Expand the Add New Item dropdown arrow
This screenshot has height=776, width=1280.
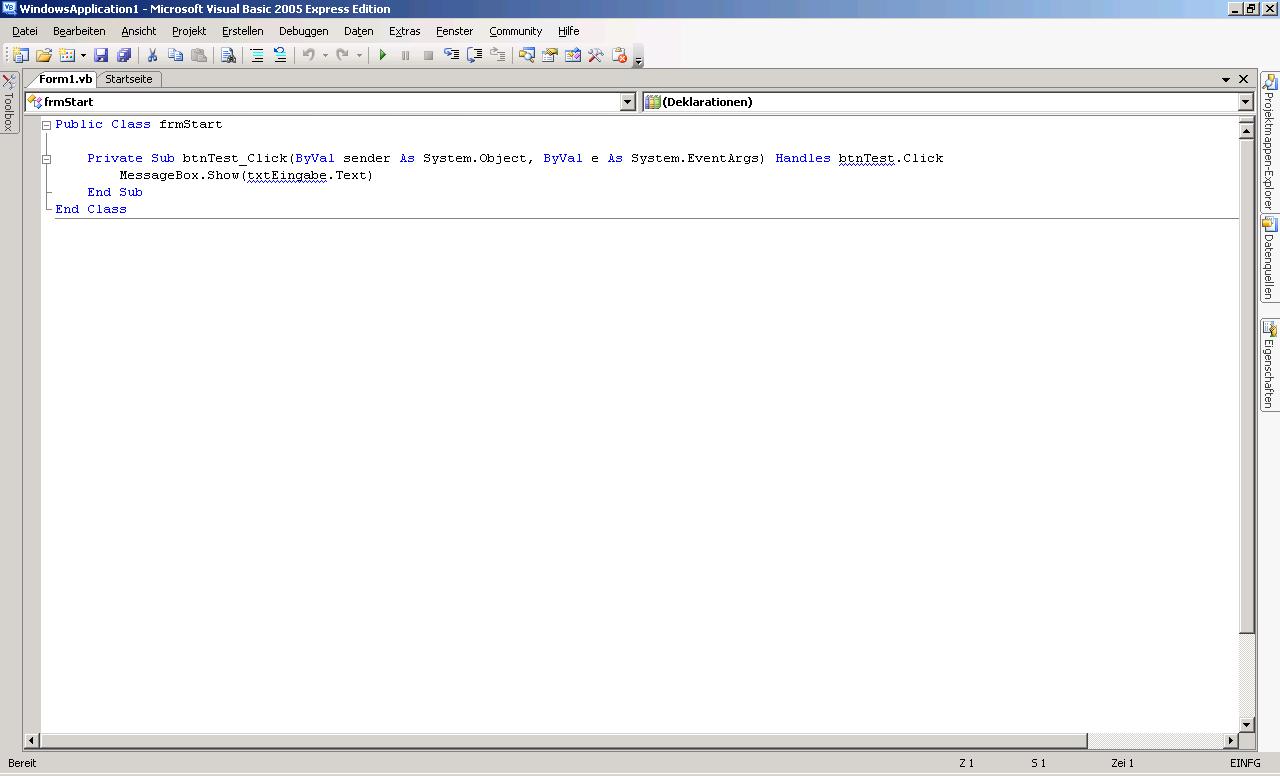pos(83,56)
